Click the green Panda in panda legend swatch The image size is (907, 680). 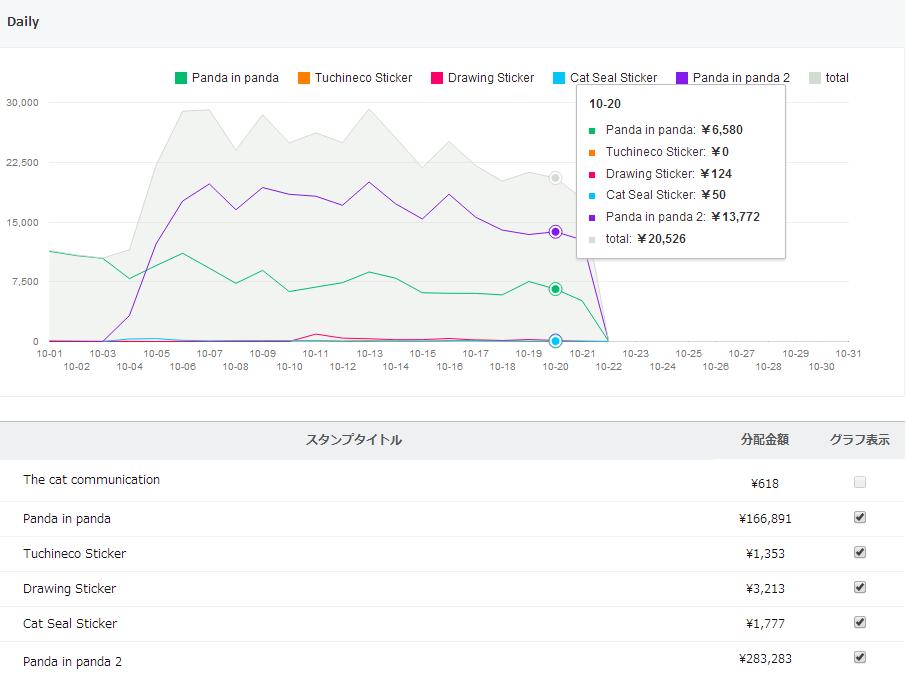[x=181, y=78]
